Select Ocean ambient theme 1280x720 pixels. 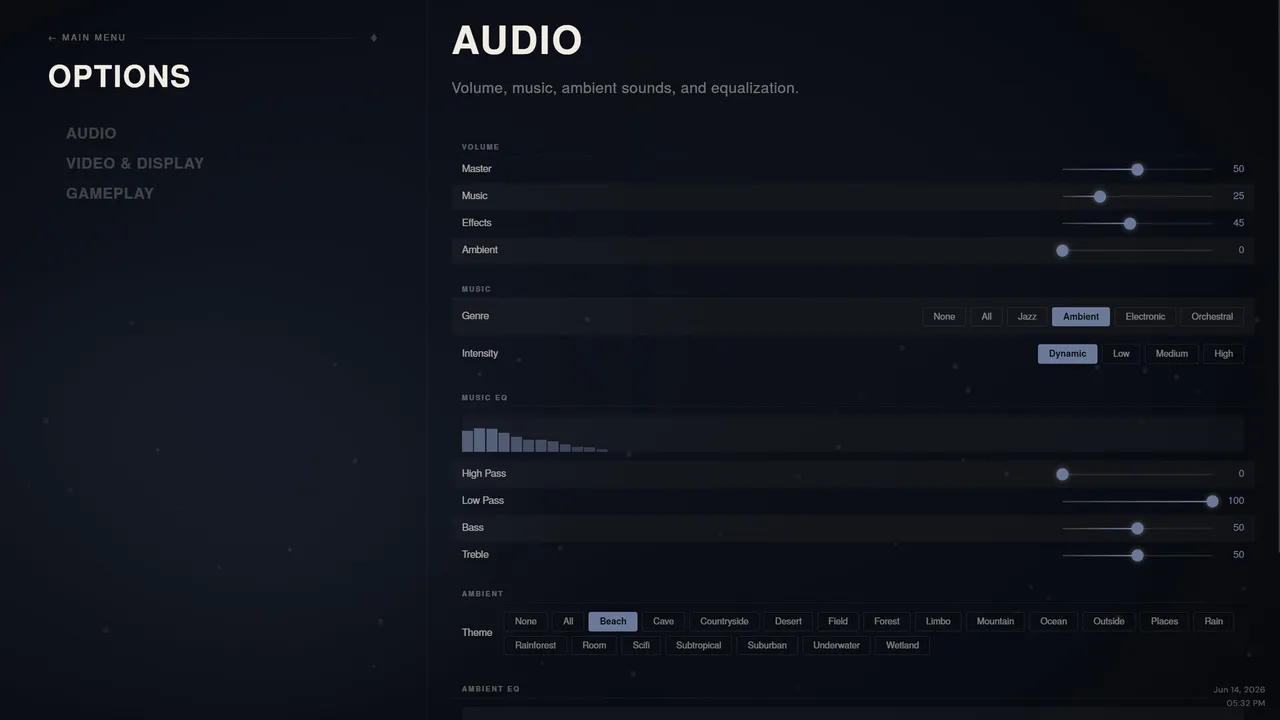click(1053, 621)
